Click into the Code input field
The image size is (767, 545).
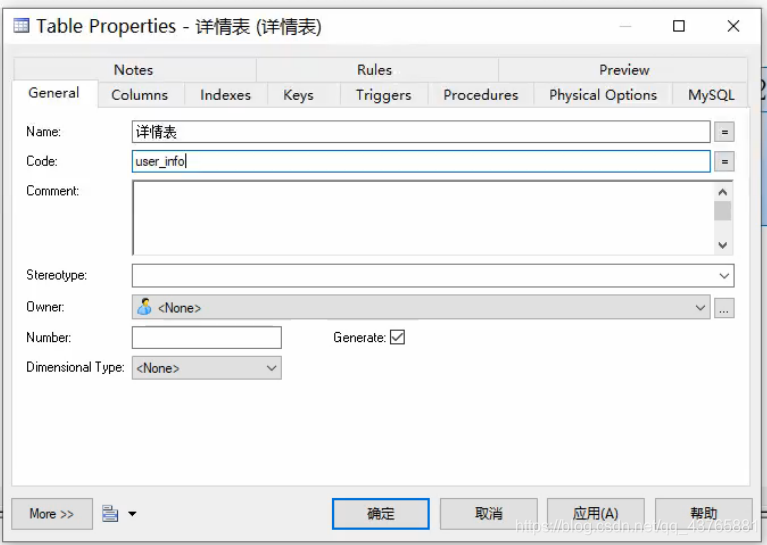[x=421, y=161]
